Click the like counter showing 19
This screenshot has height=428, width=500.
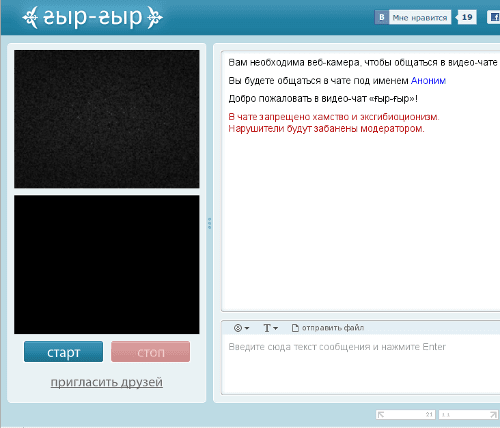pyautogui.click(x=466, y=17)
